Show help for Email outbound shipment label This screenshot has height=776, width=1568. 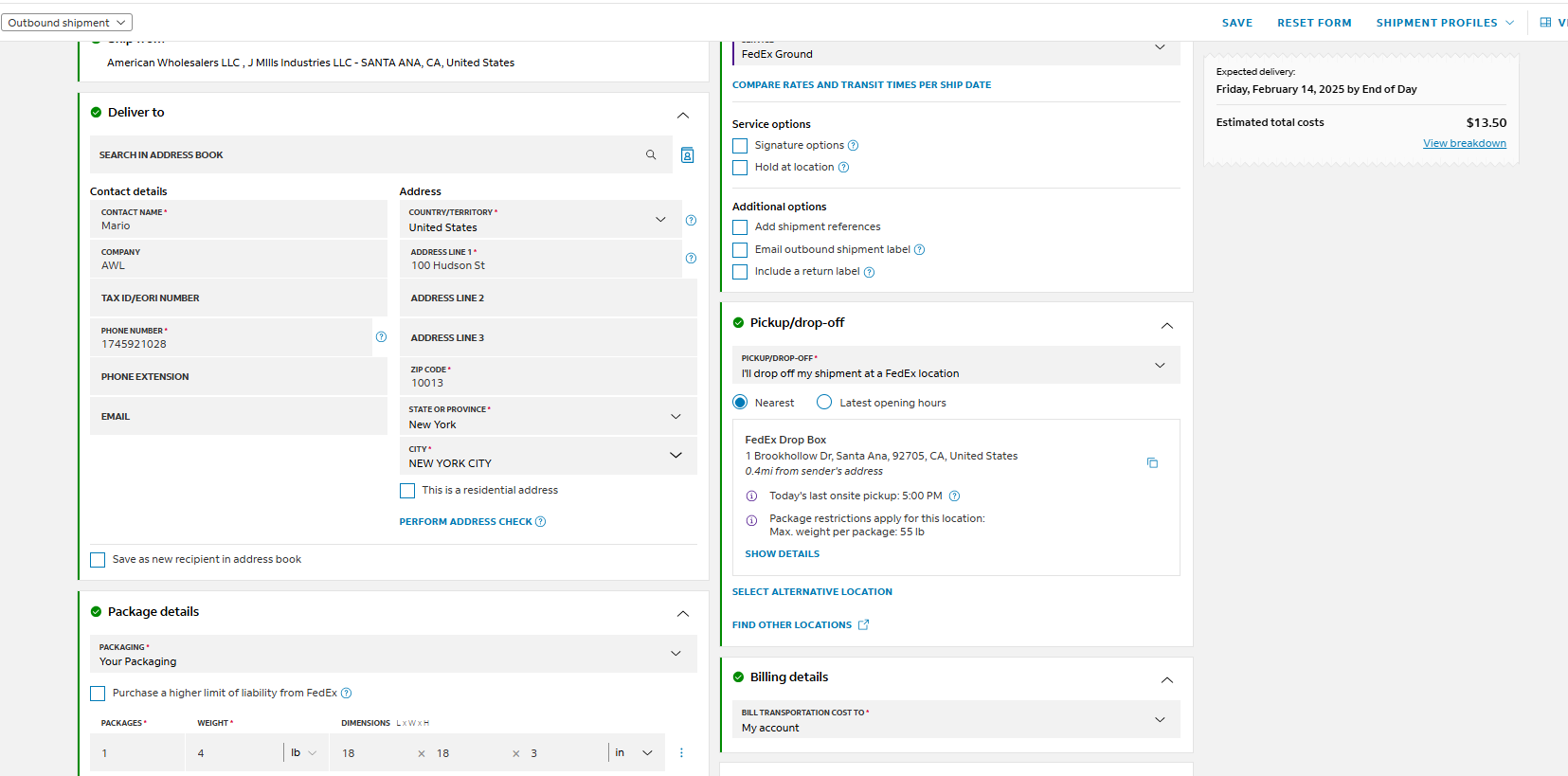pyautogui.click(x=919, y=250)
